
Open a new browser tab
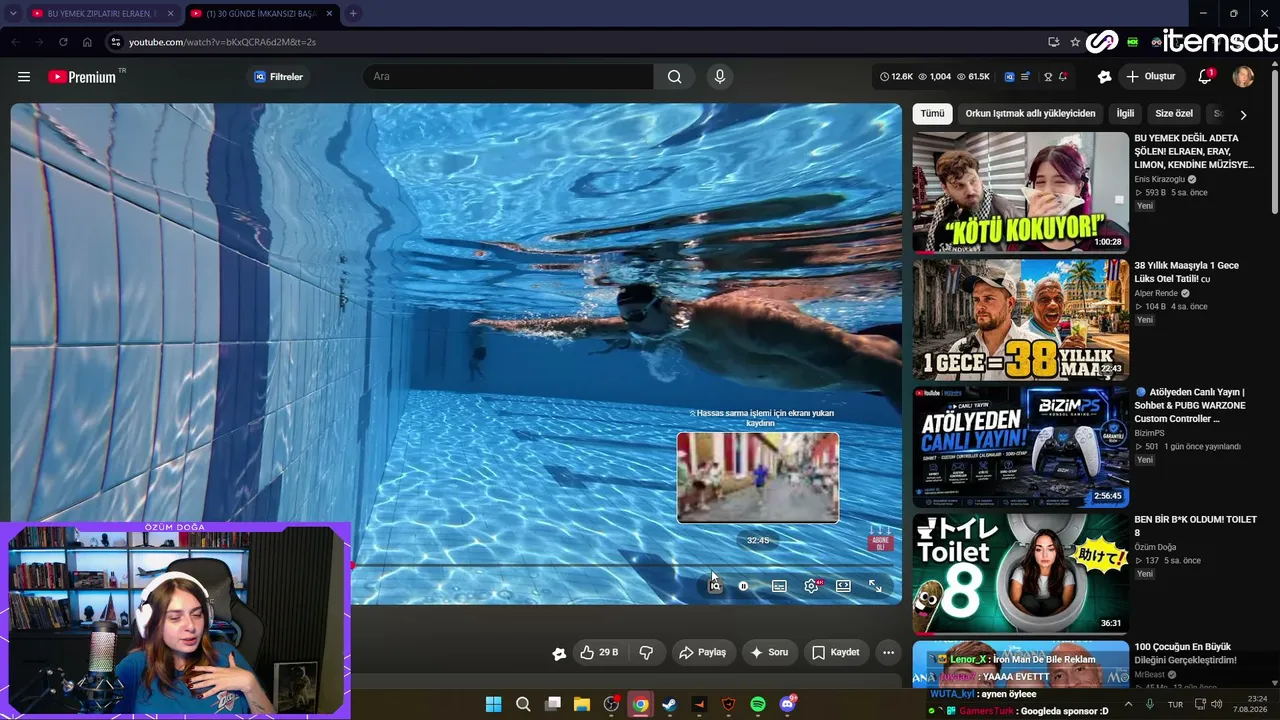353,14
